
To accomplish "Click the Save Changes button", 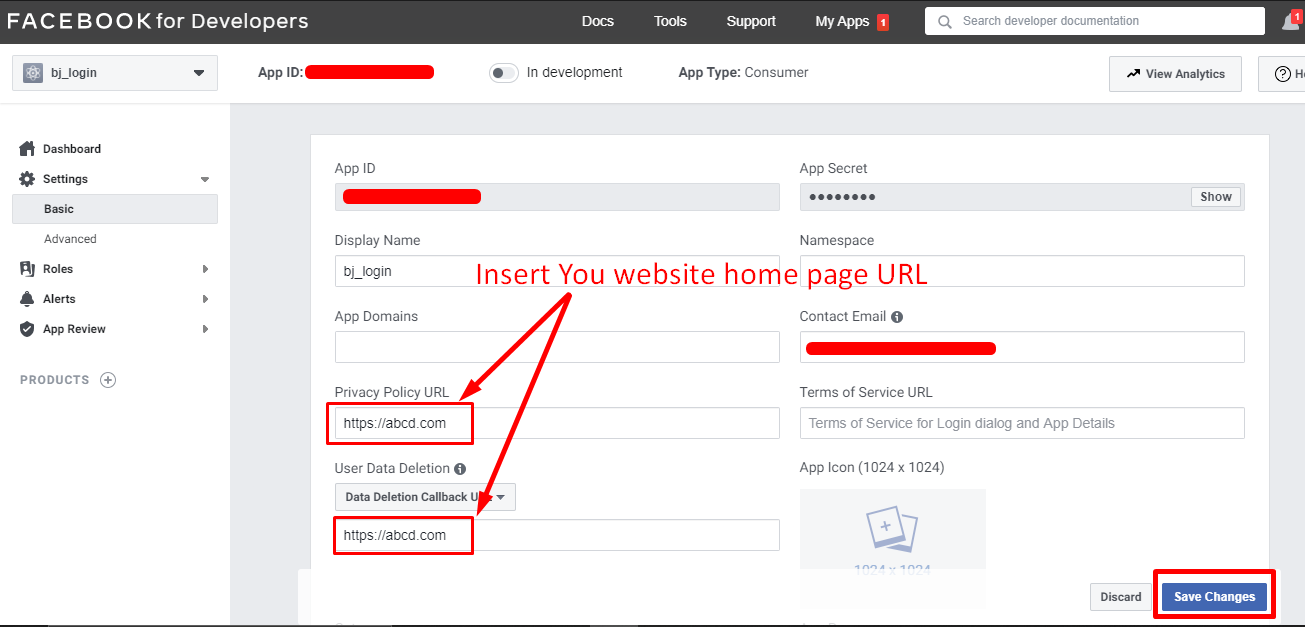I will pos(1213,596).
